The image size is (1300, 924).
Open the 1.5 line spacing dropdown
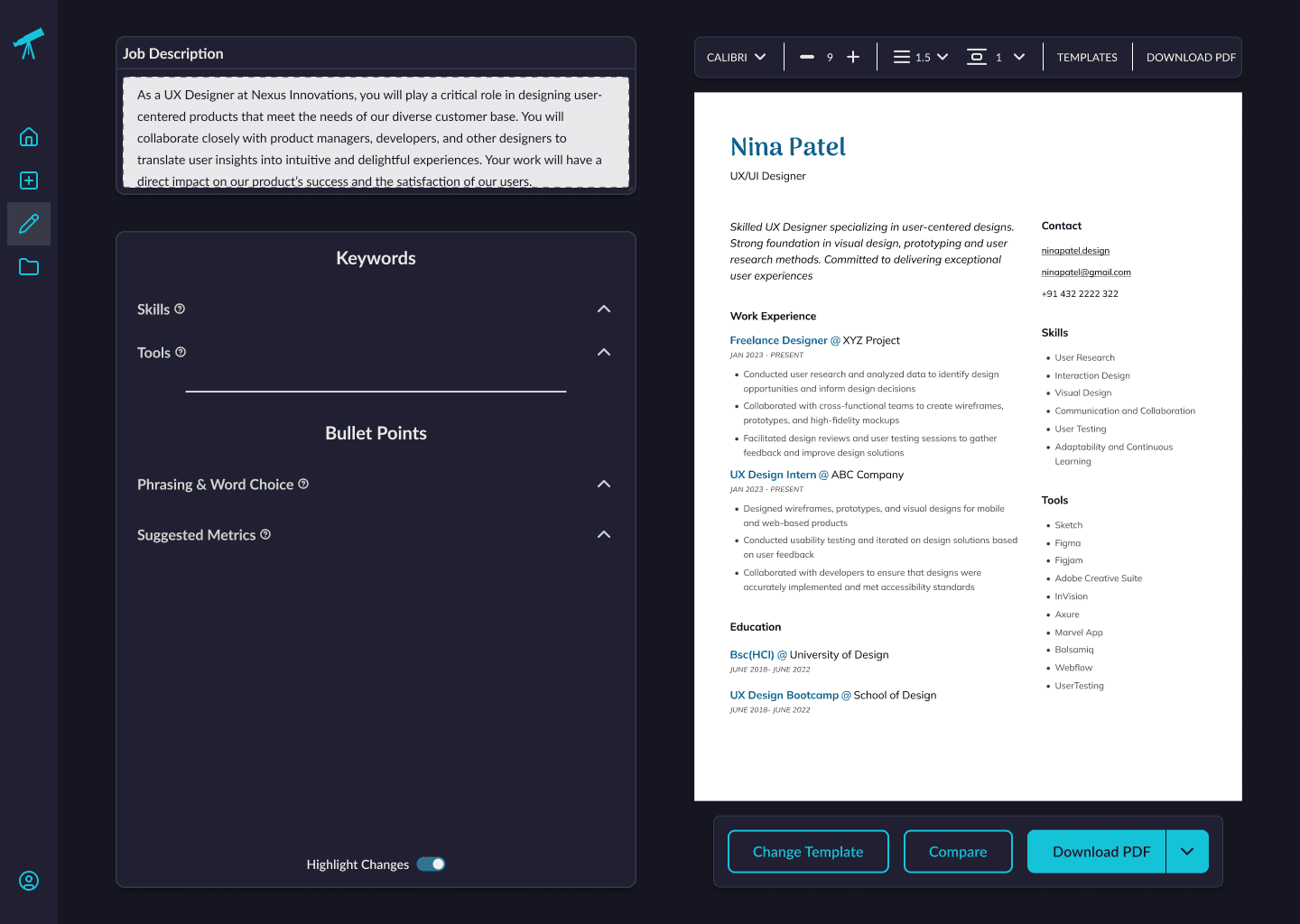click(932, 57)
